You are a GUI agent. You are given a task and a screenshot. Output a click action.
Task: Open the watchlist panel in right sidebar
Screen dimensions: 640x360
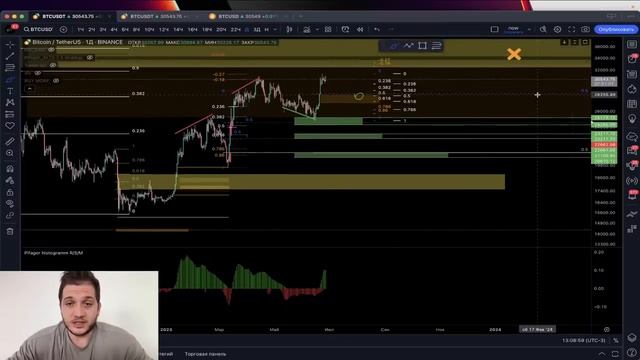pyautogui.click(x=632, y=44)
